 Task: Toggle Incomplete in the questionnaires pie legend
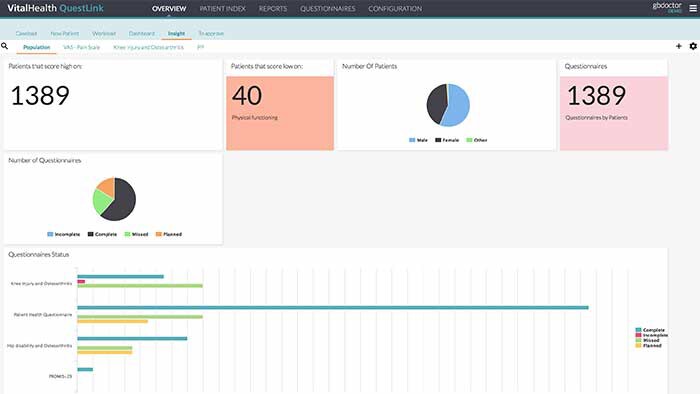(x=64, y=234)
